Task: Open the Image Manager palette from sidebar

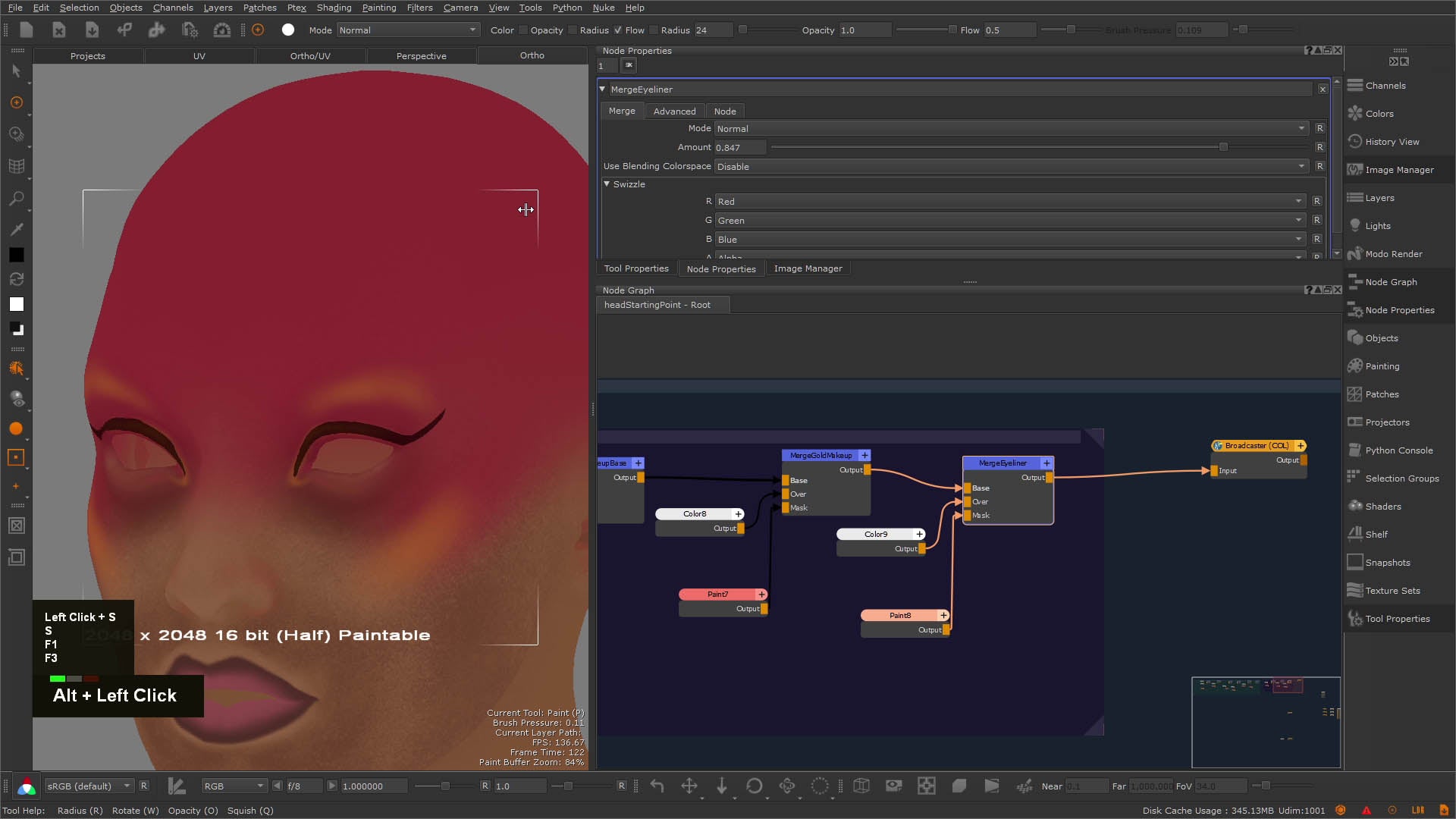Action: [x=1399, y=170]
